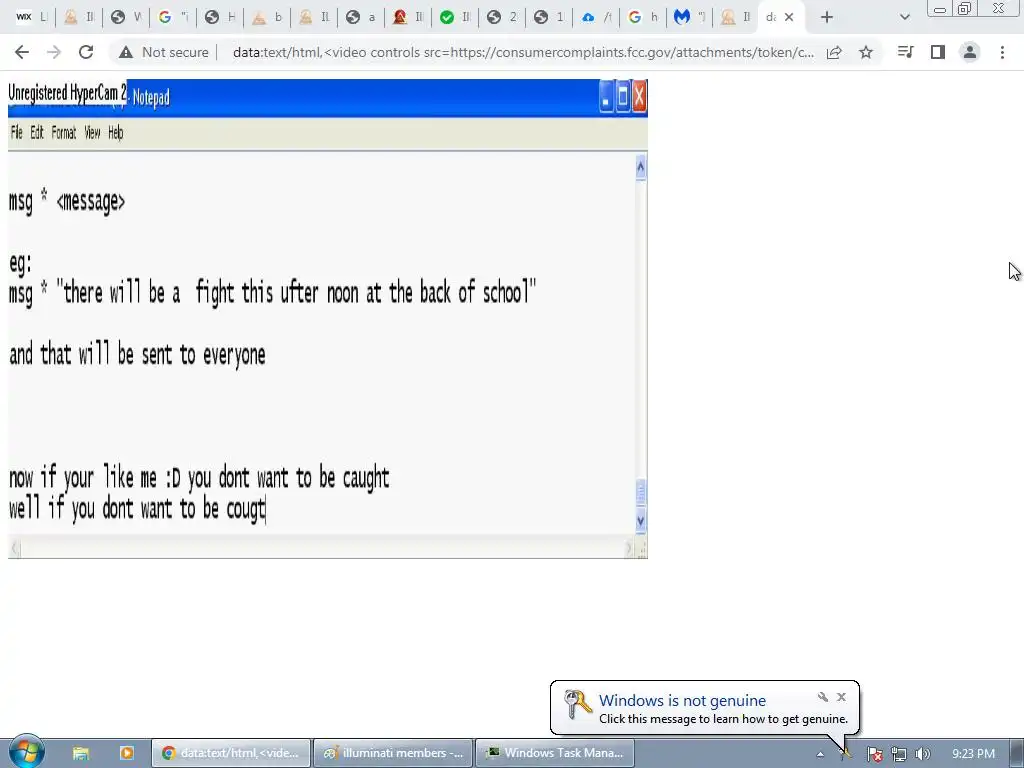
Task: Focus the address bar with data:text/html URL
Action: click(523, 52)
